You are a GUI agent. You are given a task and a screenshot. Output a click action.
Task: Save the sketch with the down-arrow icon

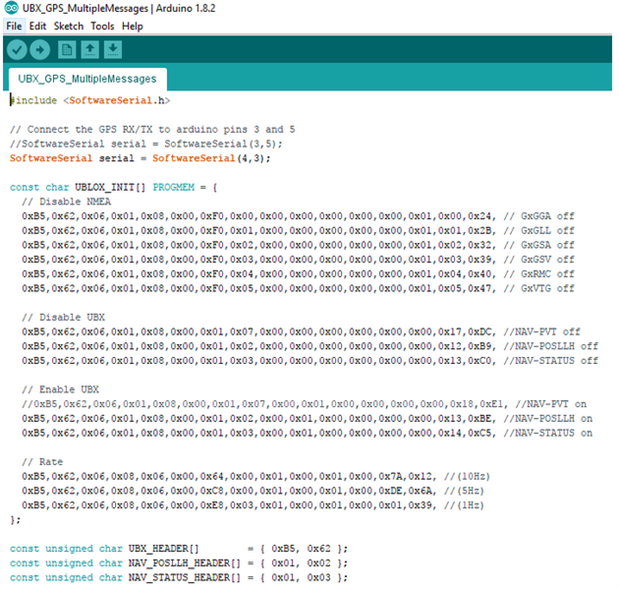112,49
